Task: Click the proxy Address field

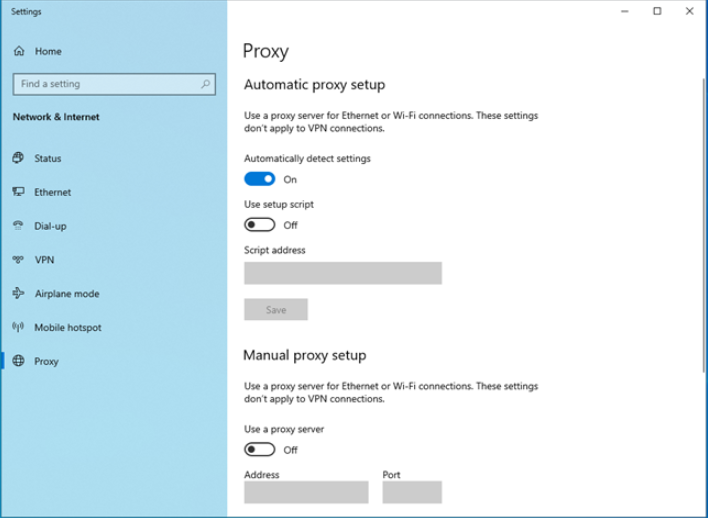Action: pyautogui.click(x=306, y=492)
